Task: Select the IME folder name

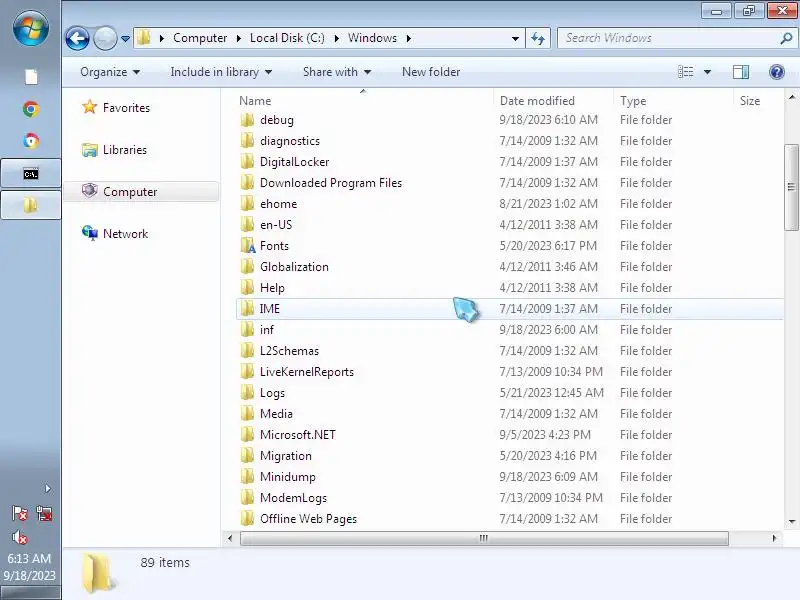Action: click(270, 309)
